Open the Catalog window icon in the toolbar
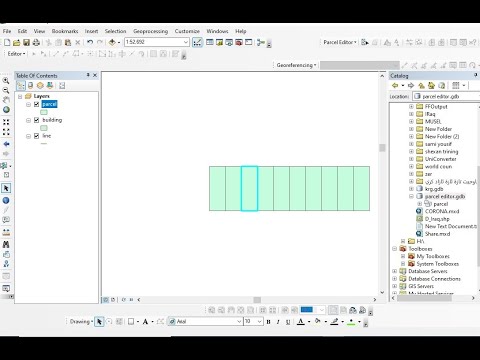Viewport: 480px width, 360px height. (x=219, y=42)
